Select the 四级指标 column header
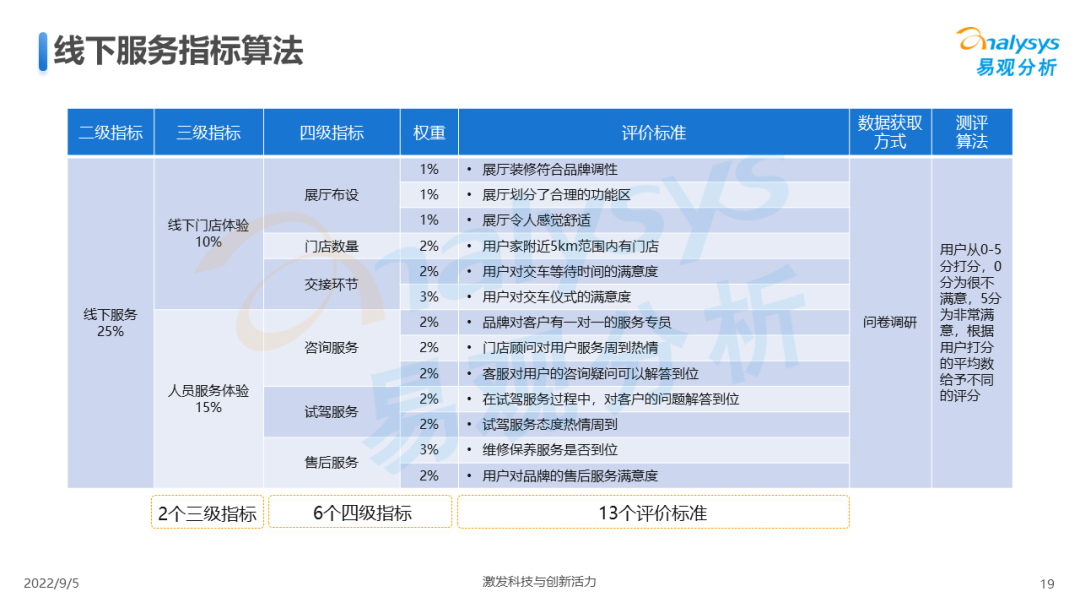 coord(331,133)
